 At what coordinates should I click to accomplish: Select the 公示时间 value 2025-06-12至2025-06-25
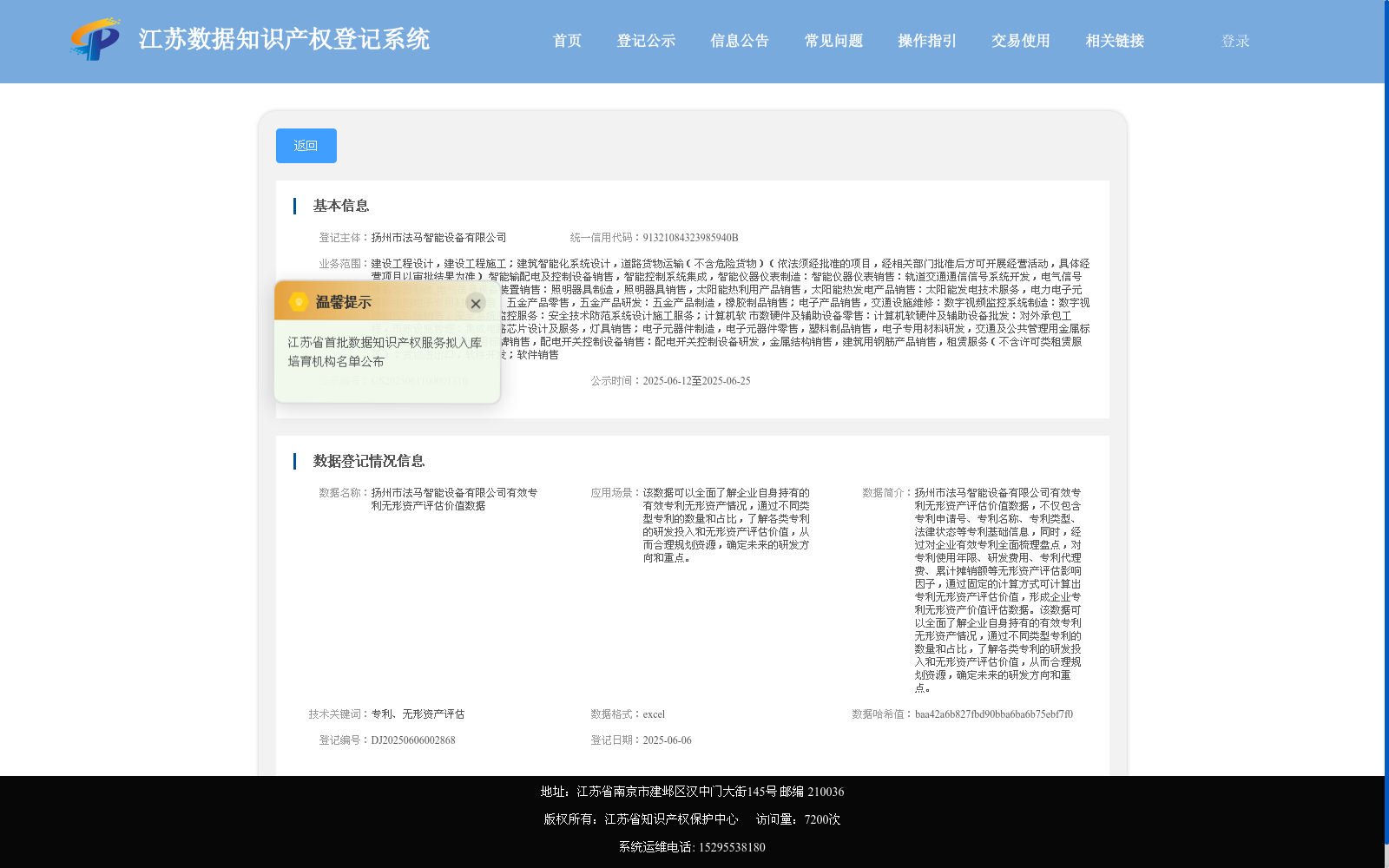tap(696, 381)
